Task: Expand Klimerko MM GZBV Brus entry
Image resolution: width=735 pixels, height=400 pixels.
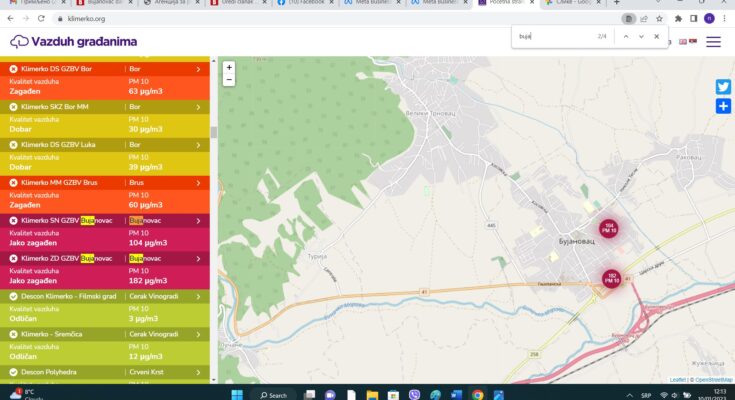Action: click(x=198, y=182)
